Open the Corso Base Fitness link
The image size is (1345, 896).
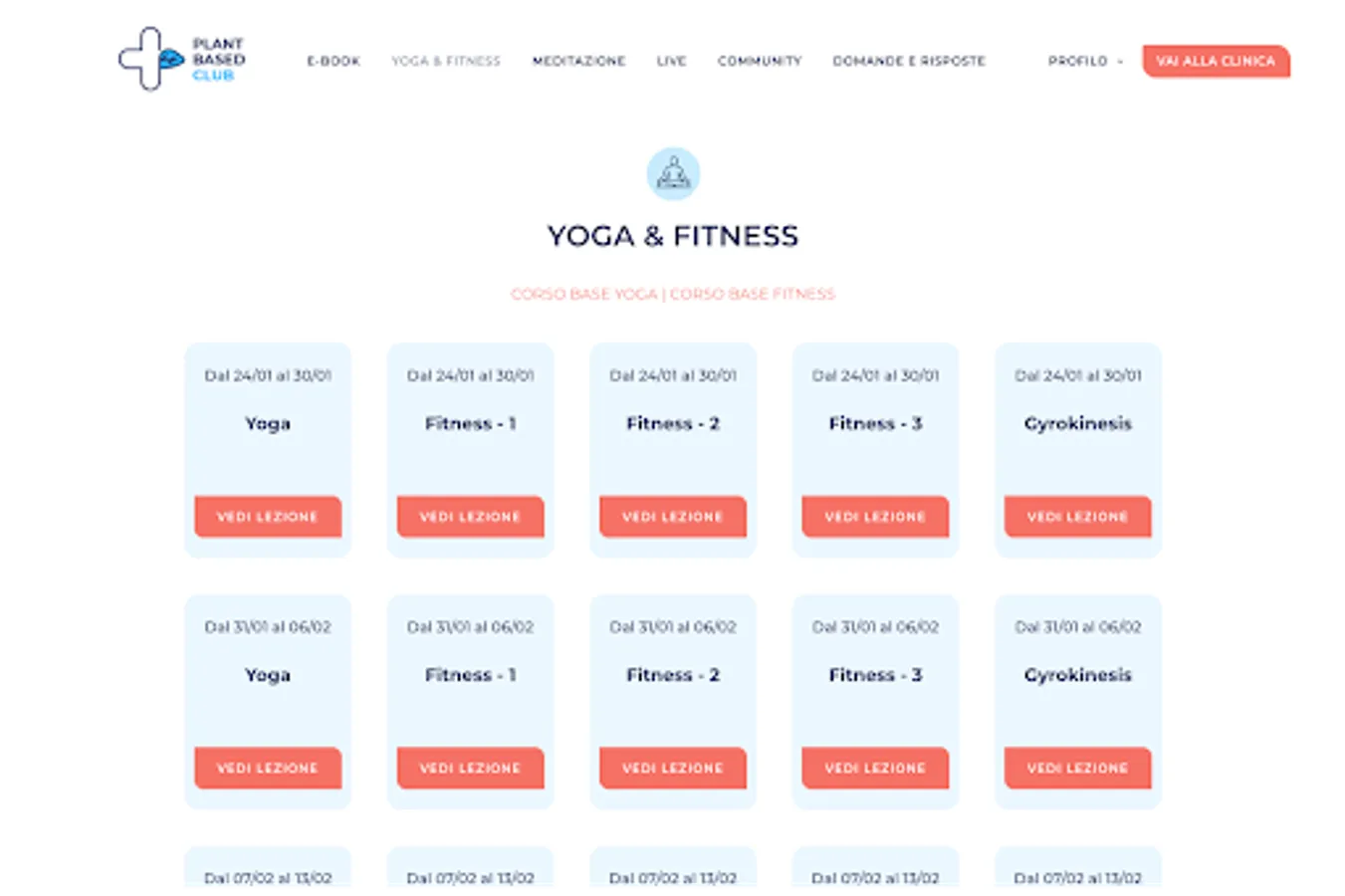[753, 294]
